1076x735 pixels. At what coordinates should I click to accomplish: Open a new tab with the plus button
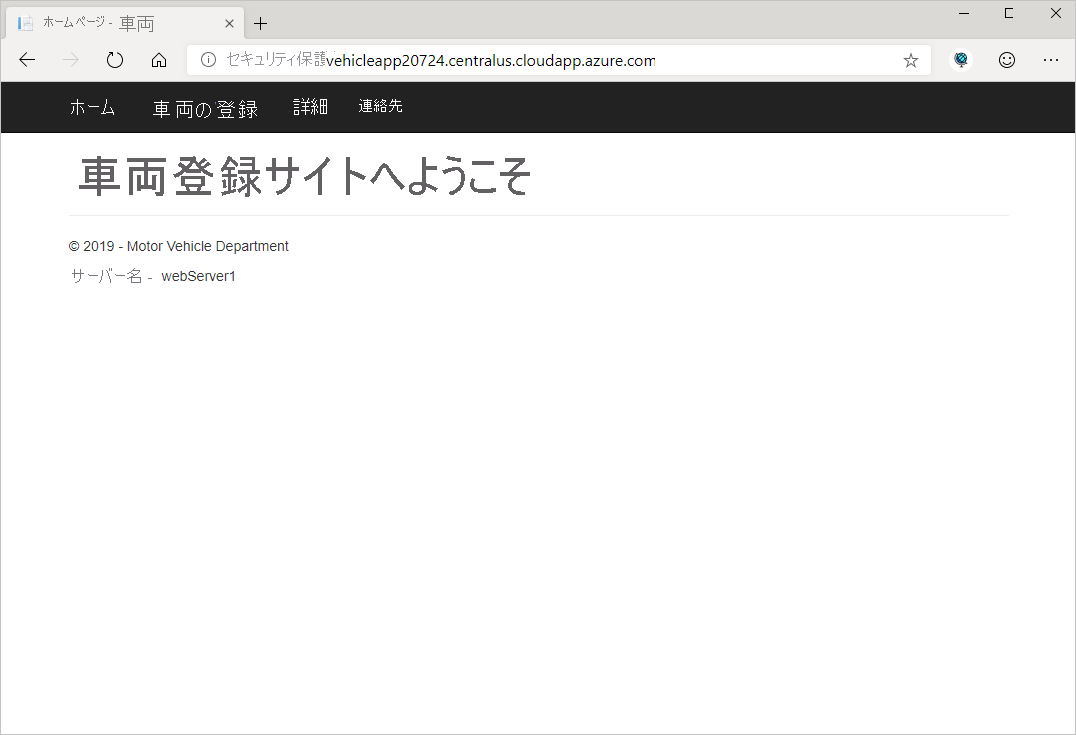click(260, 24)
